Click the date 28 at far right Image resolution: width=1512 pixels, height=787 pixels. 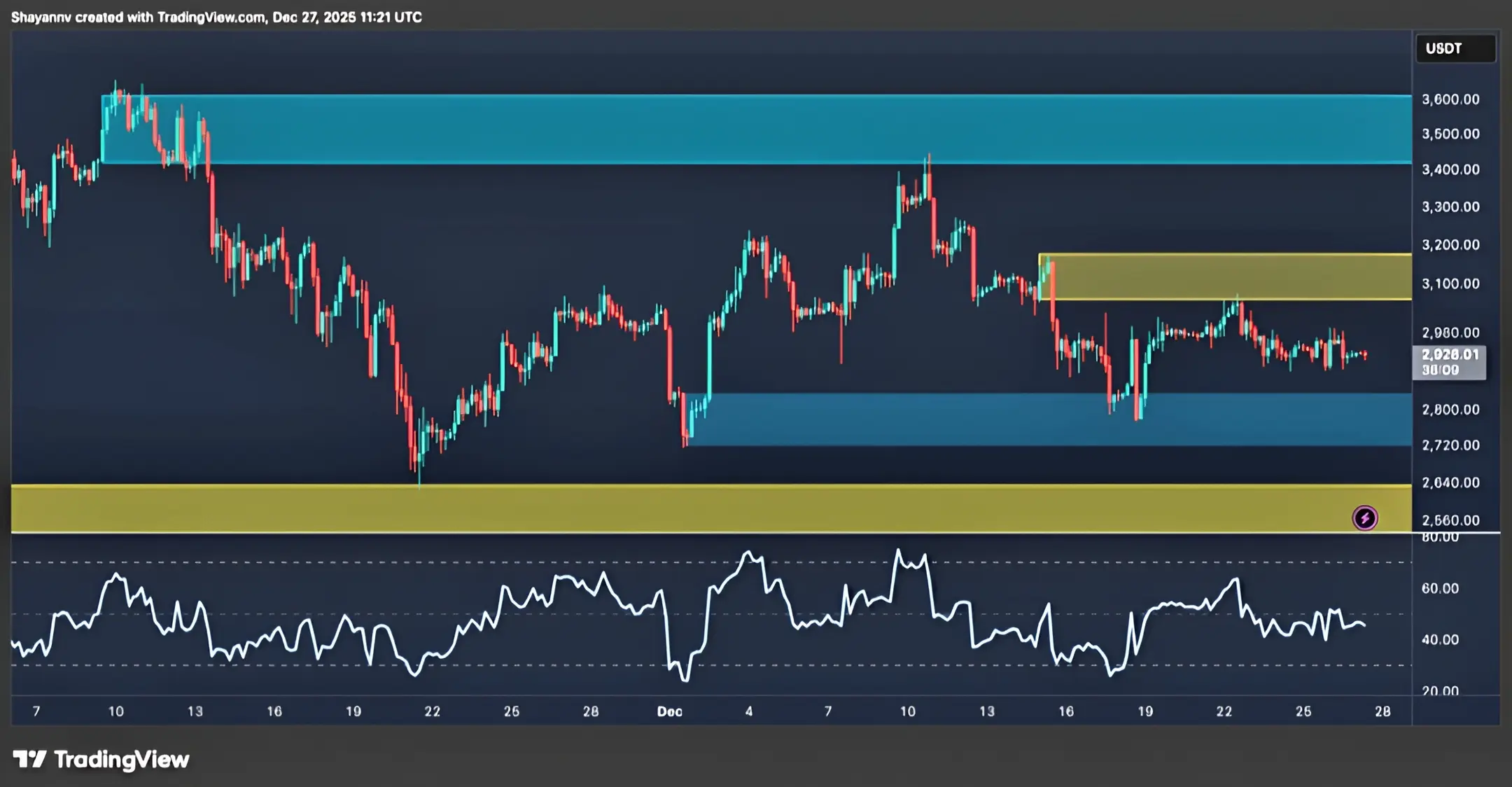(1382, 711)
